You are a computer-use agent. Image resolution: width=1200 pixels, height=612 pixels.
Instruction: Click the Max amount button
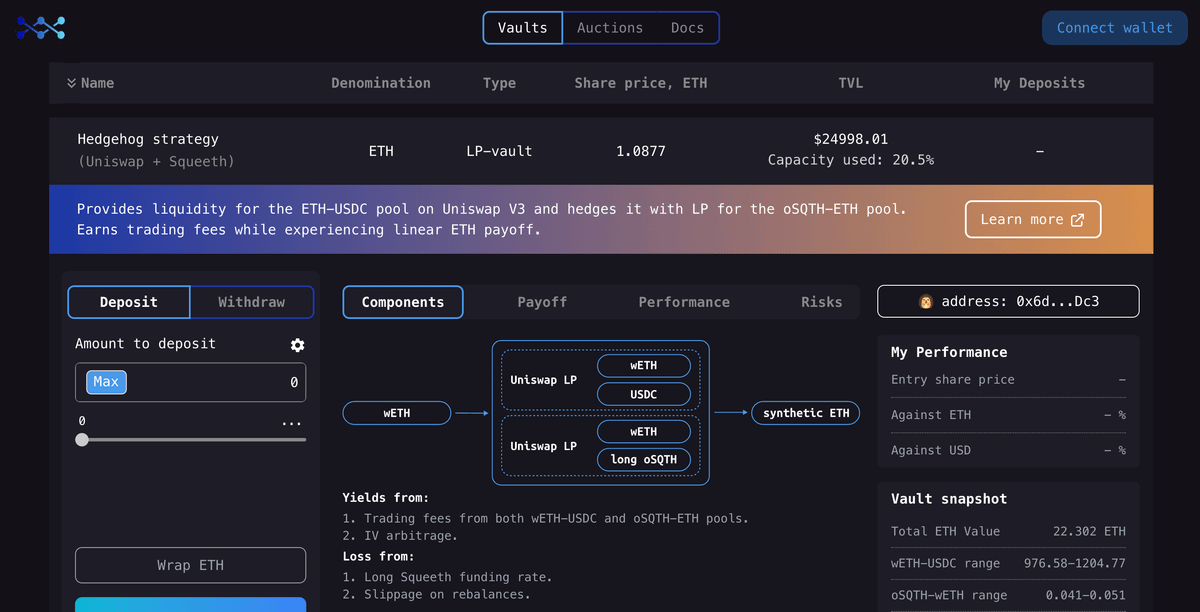106,382
